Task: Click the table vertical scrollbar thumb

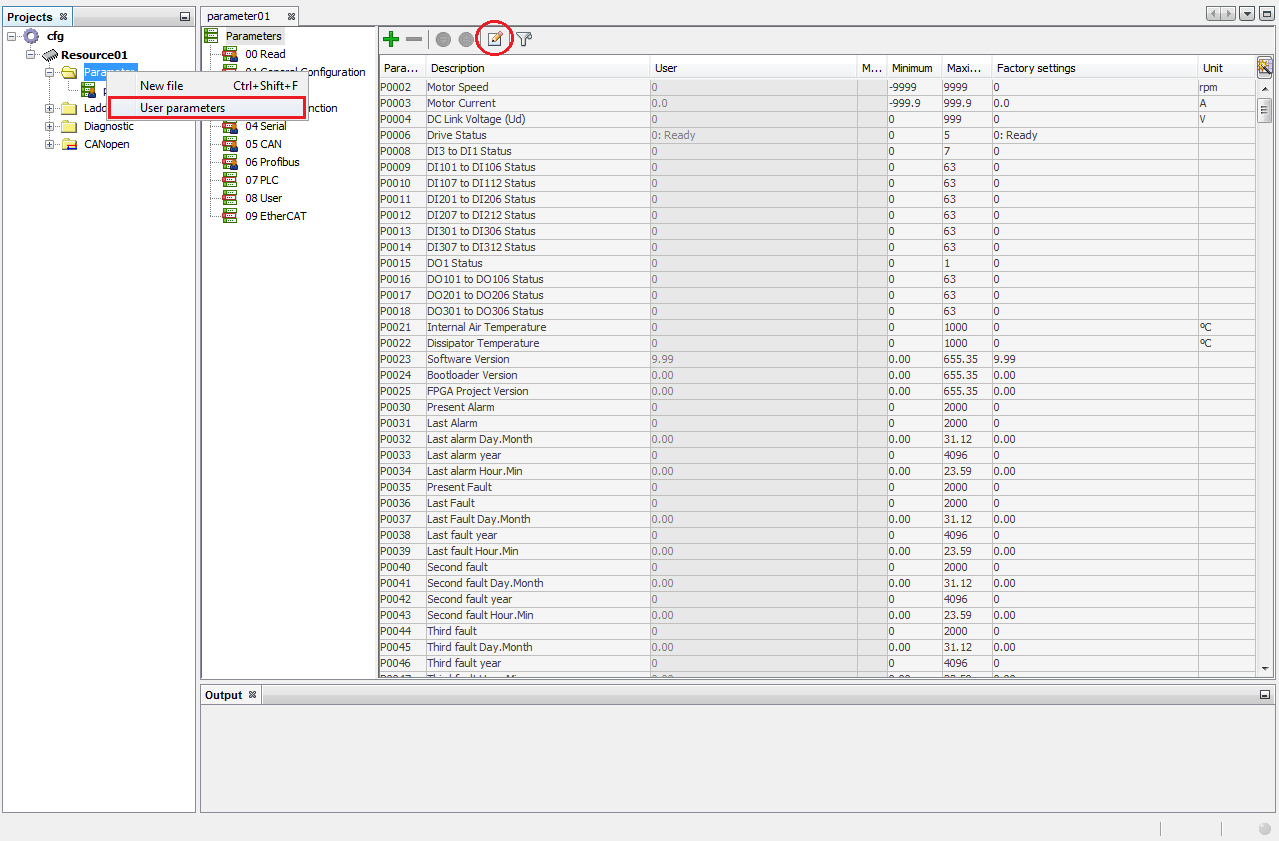Action: click(1265, 110)
